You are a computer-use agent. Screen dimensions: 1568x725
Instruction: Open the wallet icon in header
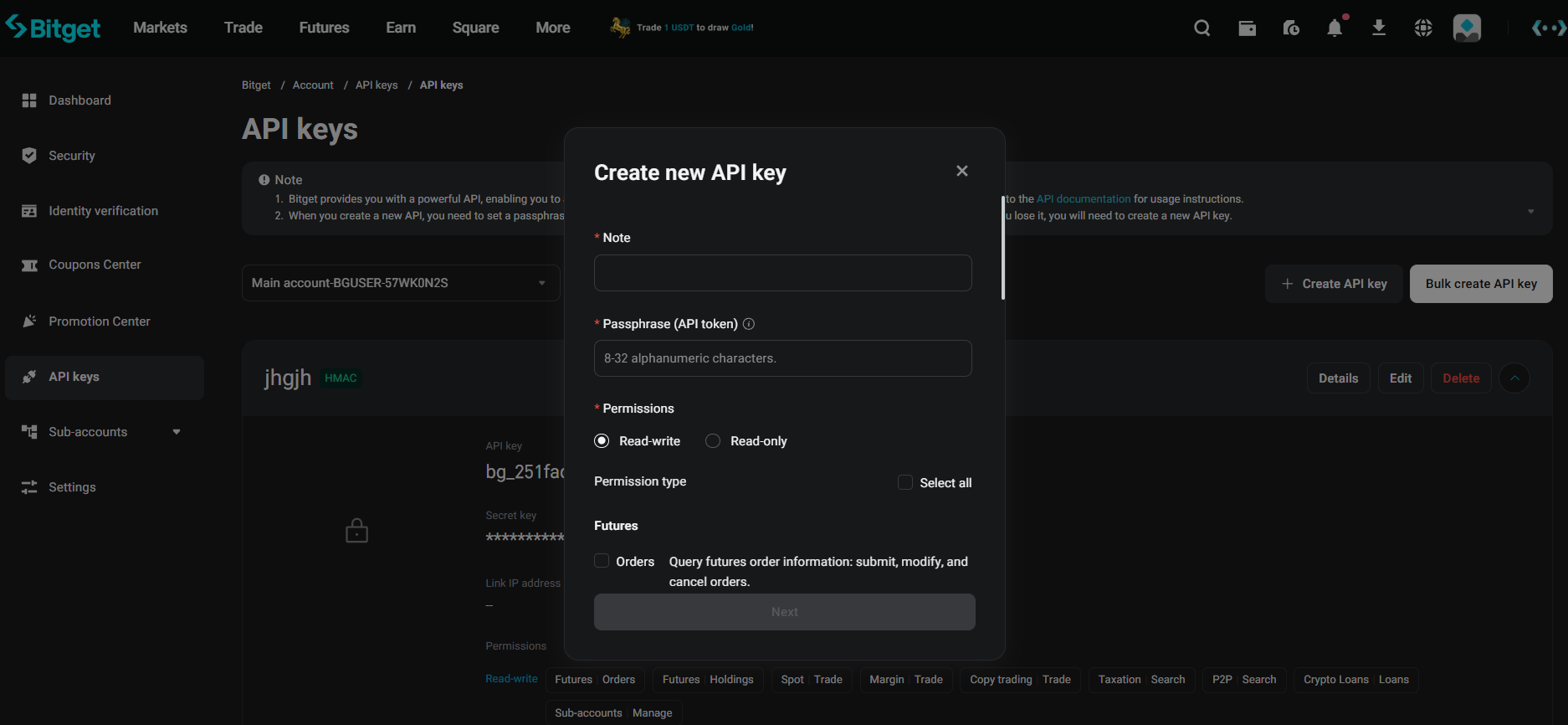pos(1247,28)
